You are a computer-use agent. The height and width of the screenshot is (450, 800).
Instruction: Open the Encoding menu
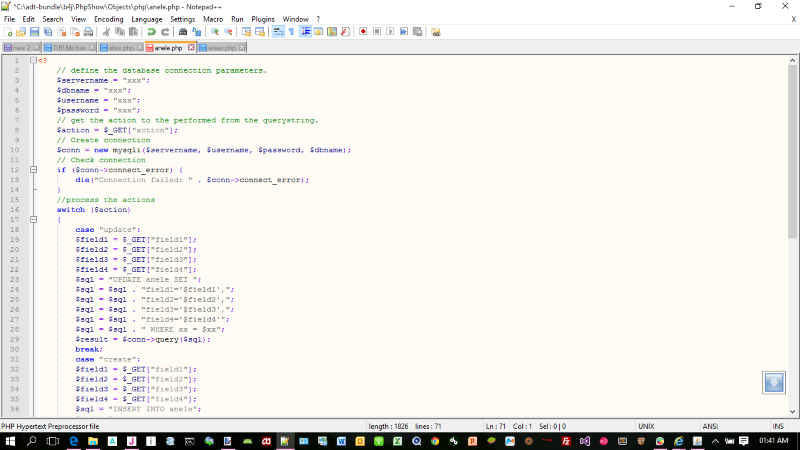(109, 19)
